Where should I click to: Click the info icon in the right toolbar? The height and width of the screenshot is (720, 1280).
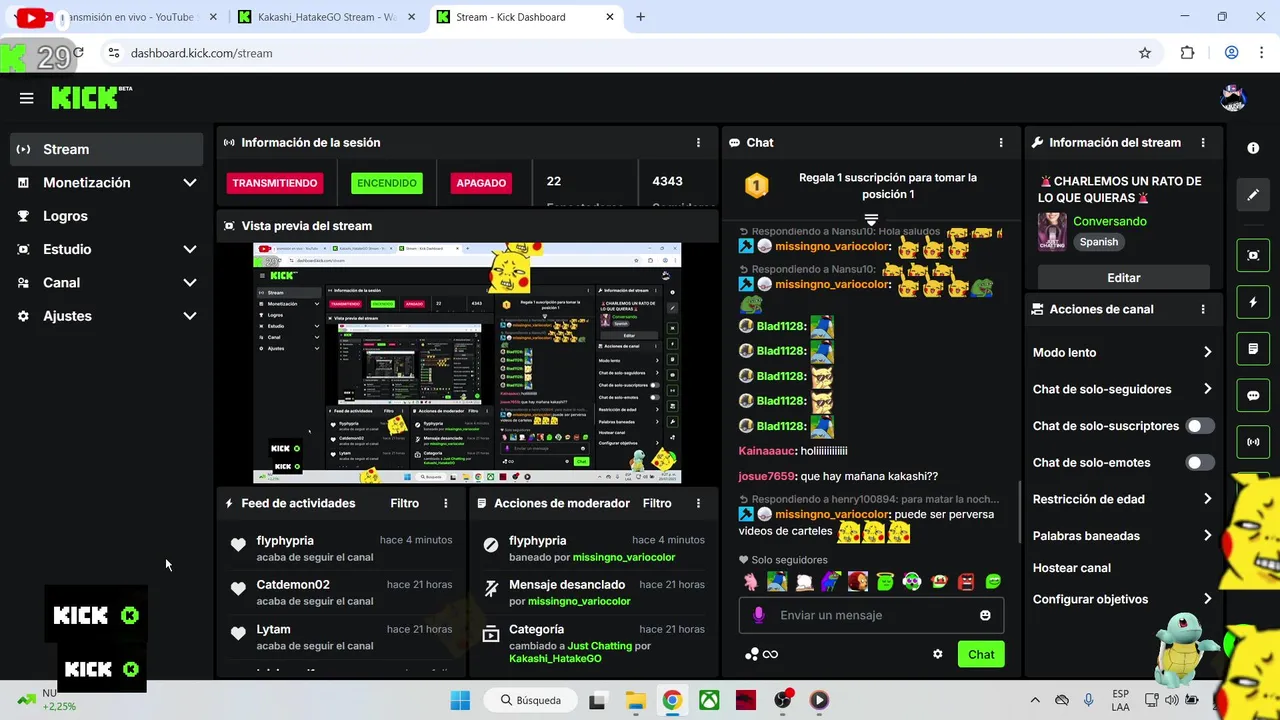pos(1253,148)
